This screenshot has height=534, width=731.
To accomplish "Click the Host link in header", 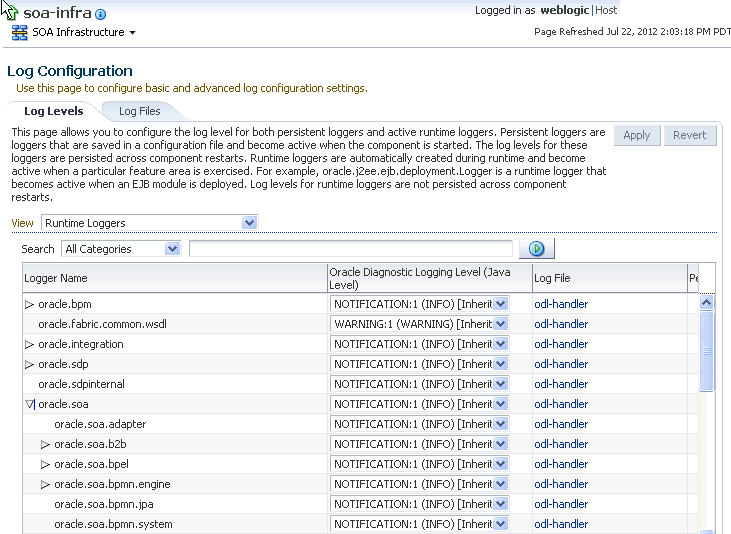I will (x=606, y=10).
